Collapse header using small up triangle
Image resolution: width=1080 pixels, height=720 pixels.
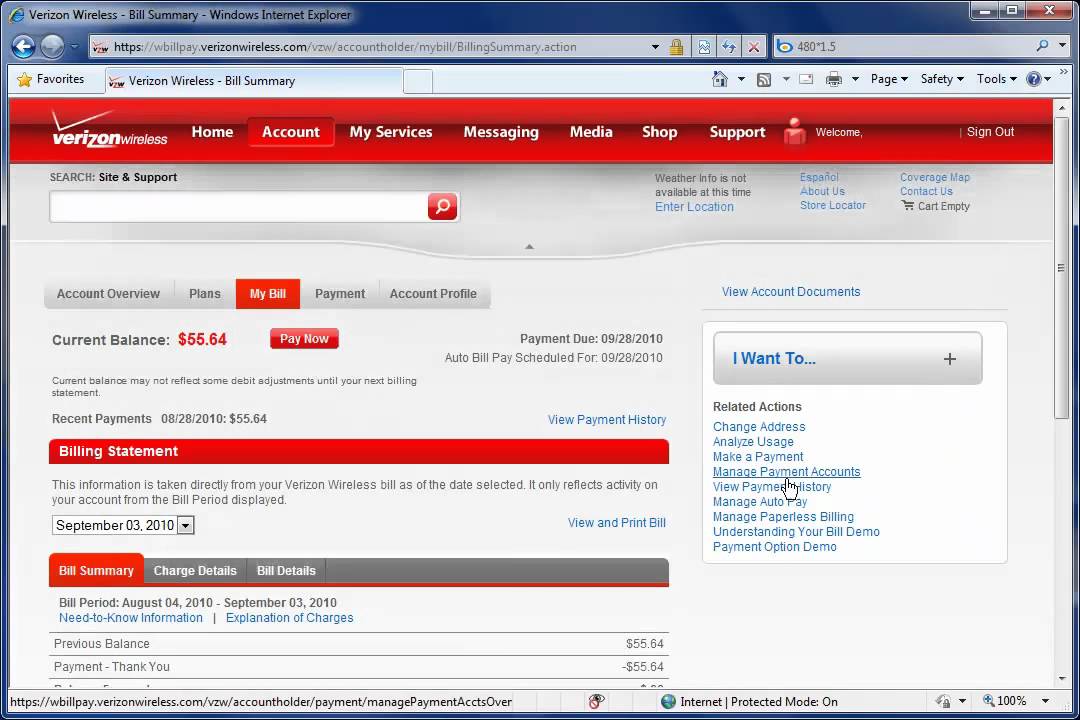[x=529, y=247]
